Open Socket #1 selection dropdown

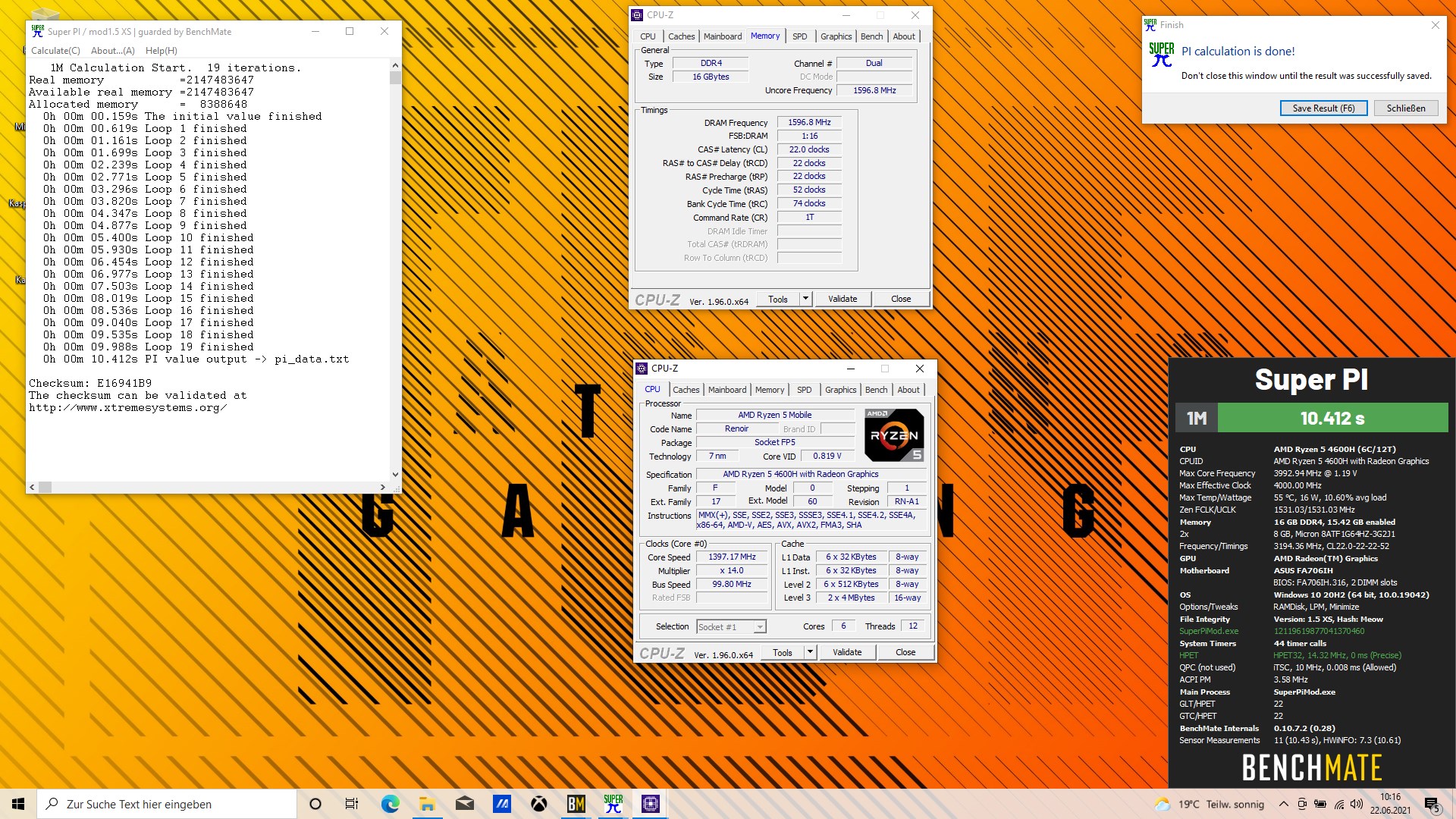[731, 626]
